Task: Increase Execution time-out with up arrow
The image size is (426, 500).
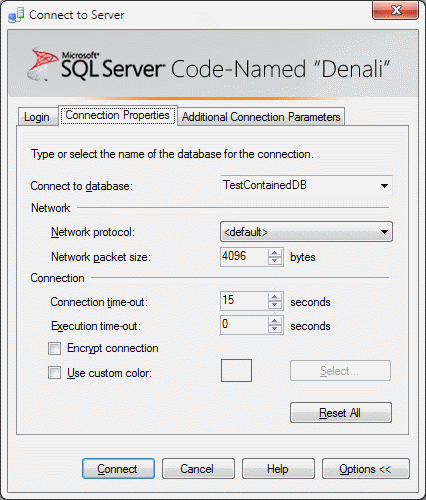Action: (x=275, y=321)
